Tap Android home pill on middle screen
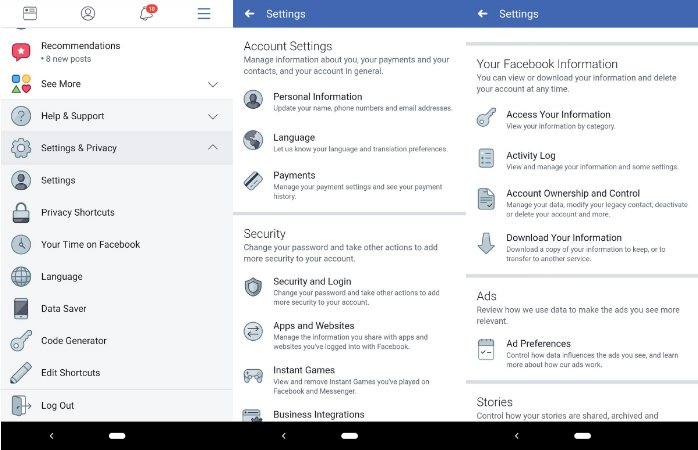698x450 pixels. tap(349, 436)
